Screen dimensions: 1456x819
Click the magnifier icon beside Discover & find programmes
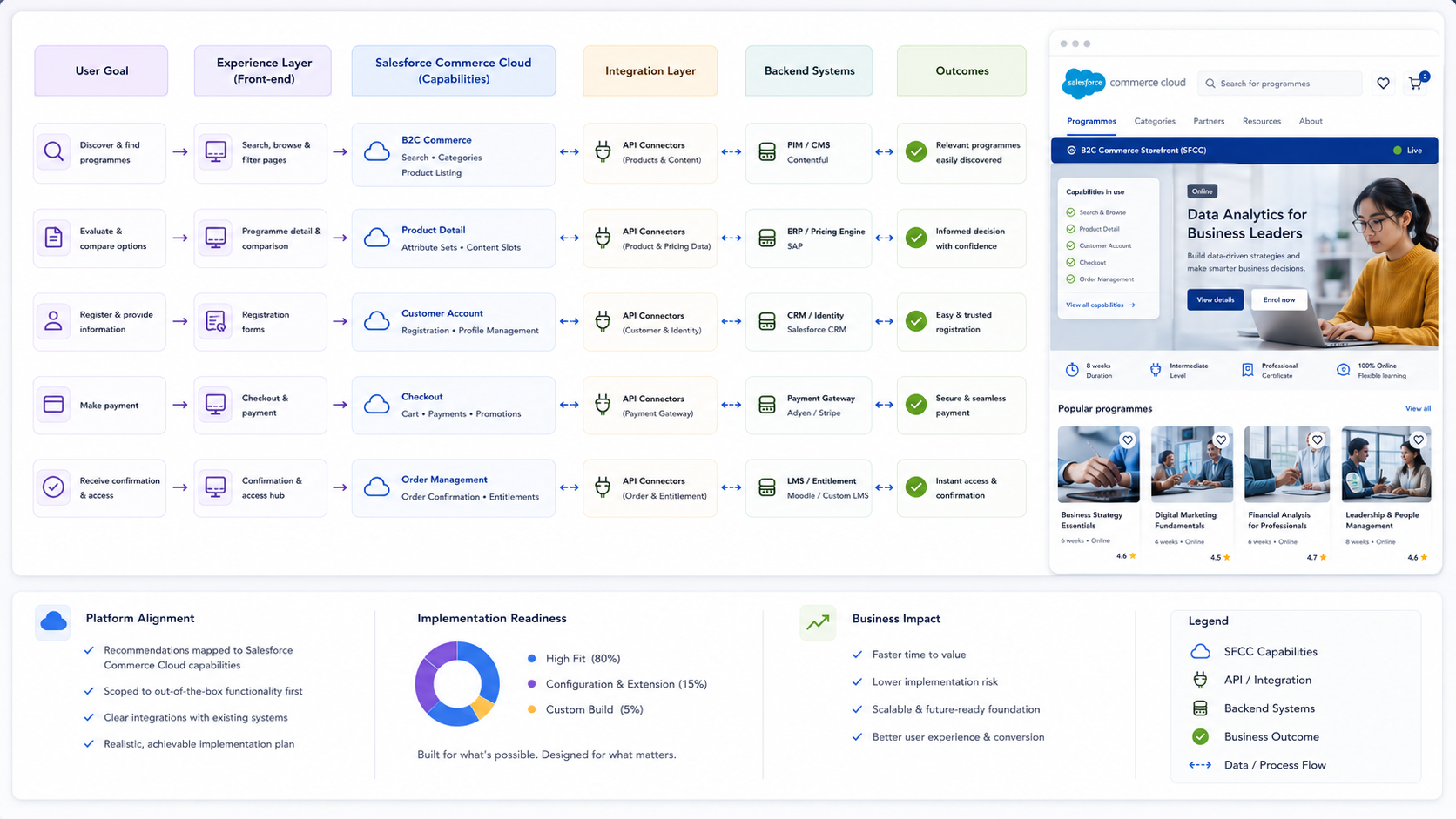point(53,151)
